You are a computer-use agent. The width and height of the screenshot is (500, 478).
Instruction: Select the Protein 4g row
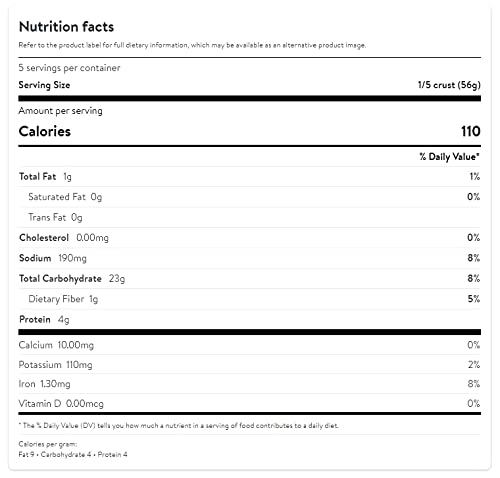(250, 319)
